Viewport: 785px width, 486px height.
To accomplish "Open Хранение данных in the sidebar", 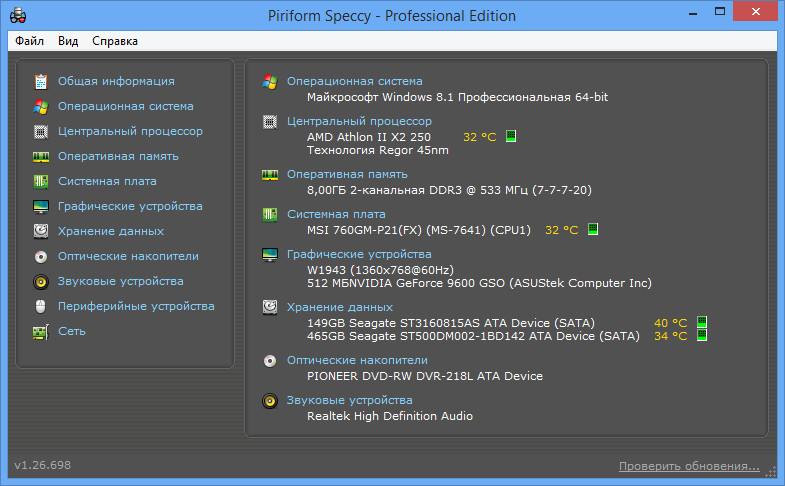I will pyautogui.click(x=111, y=231).
